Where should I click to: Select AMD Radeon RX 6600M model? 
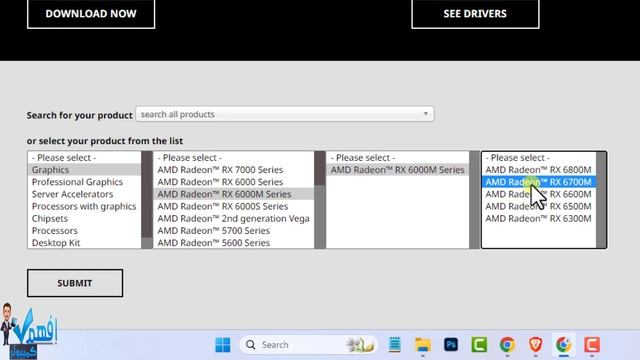[539, 194]
